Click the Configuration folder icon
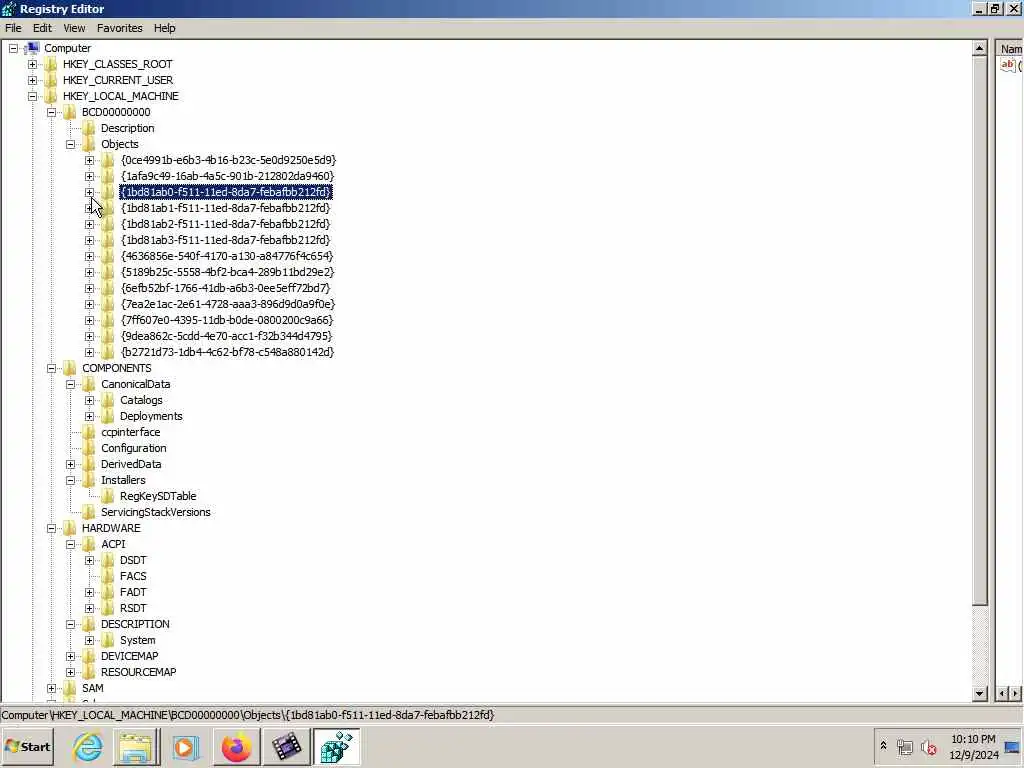This screenshot has width=1024, height=768. 88,448
